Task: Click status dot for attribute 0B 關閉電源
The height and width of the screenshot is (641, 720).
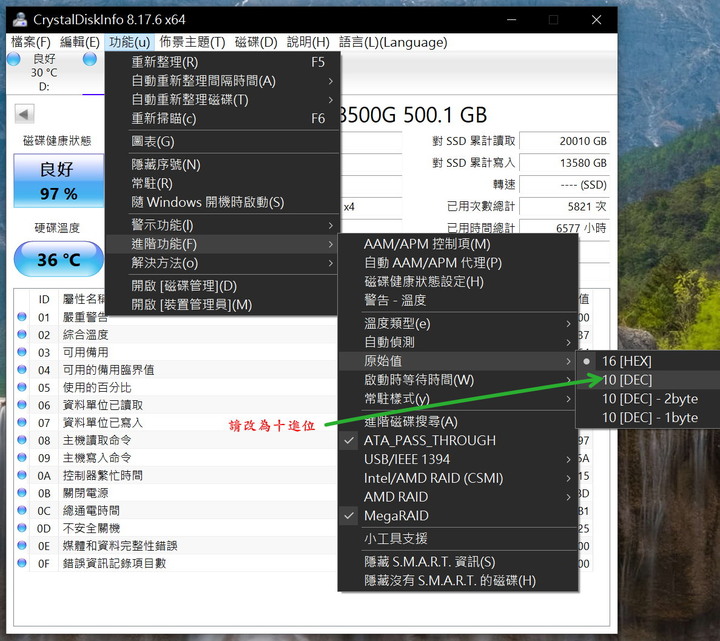Action: pyautogui.click(x=22, y=492)
